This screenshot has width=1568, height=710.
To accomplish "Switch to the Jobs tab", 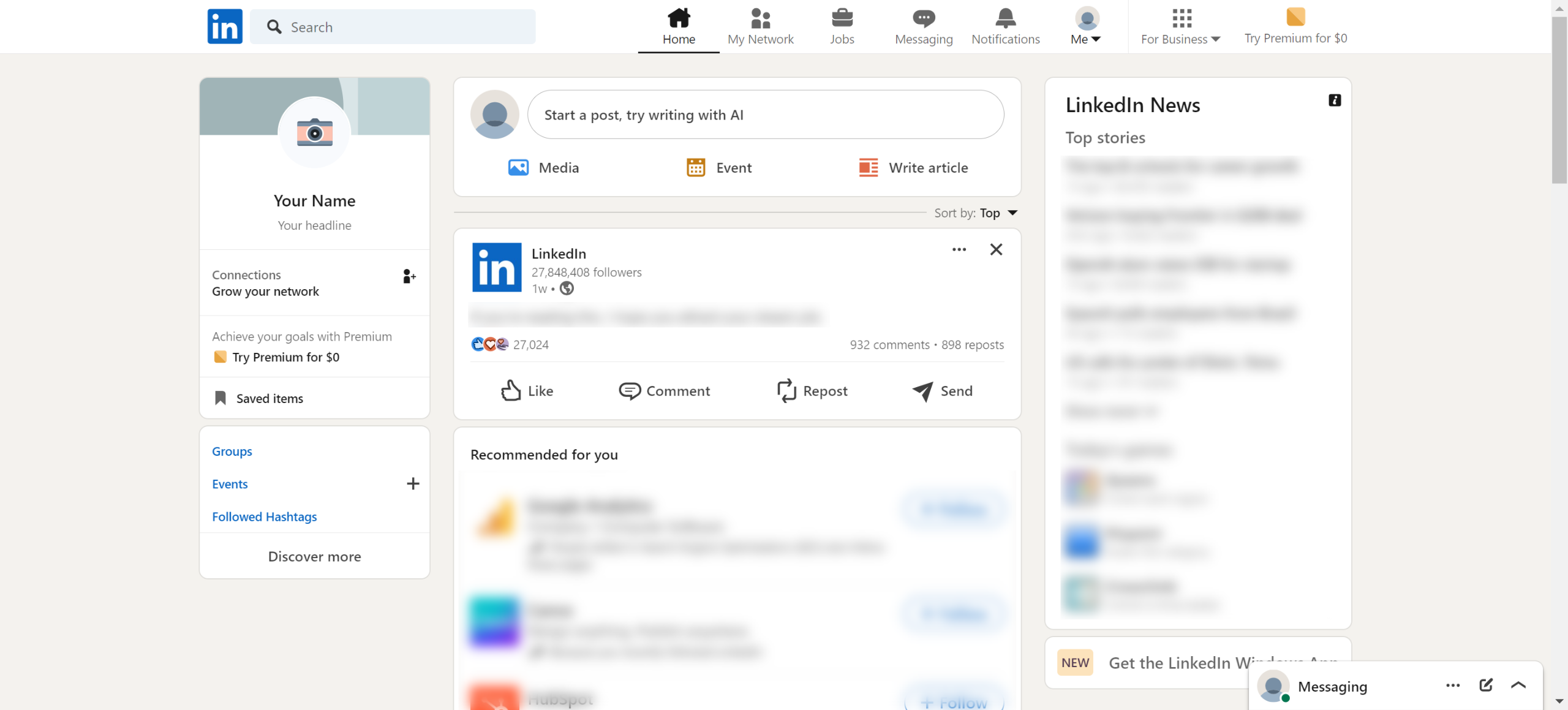I will [842, 26].
